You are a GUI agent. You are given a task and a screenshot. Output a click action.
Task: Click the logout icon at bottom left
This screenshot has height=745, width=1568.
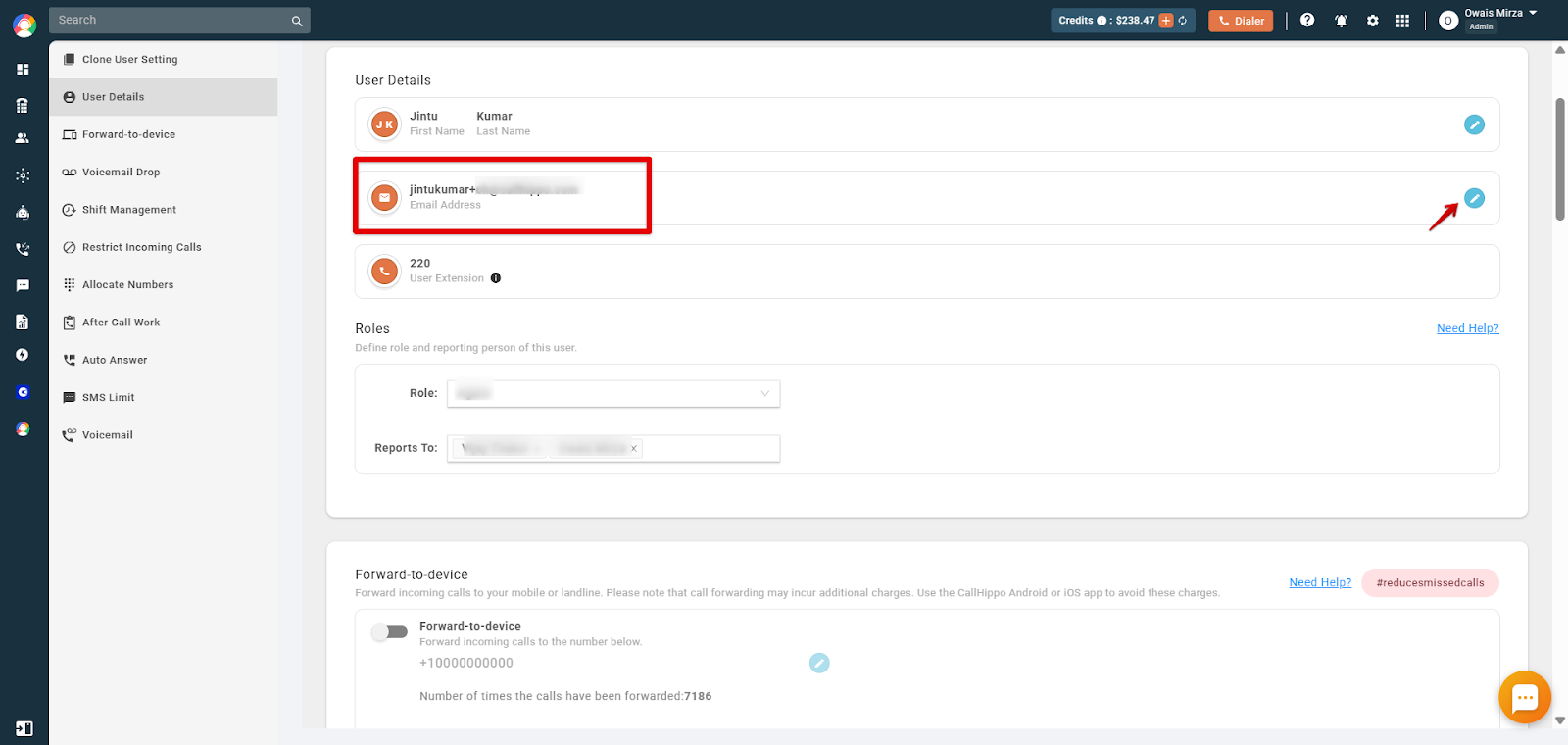click(24, 728)
